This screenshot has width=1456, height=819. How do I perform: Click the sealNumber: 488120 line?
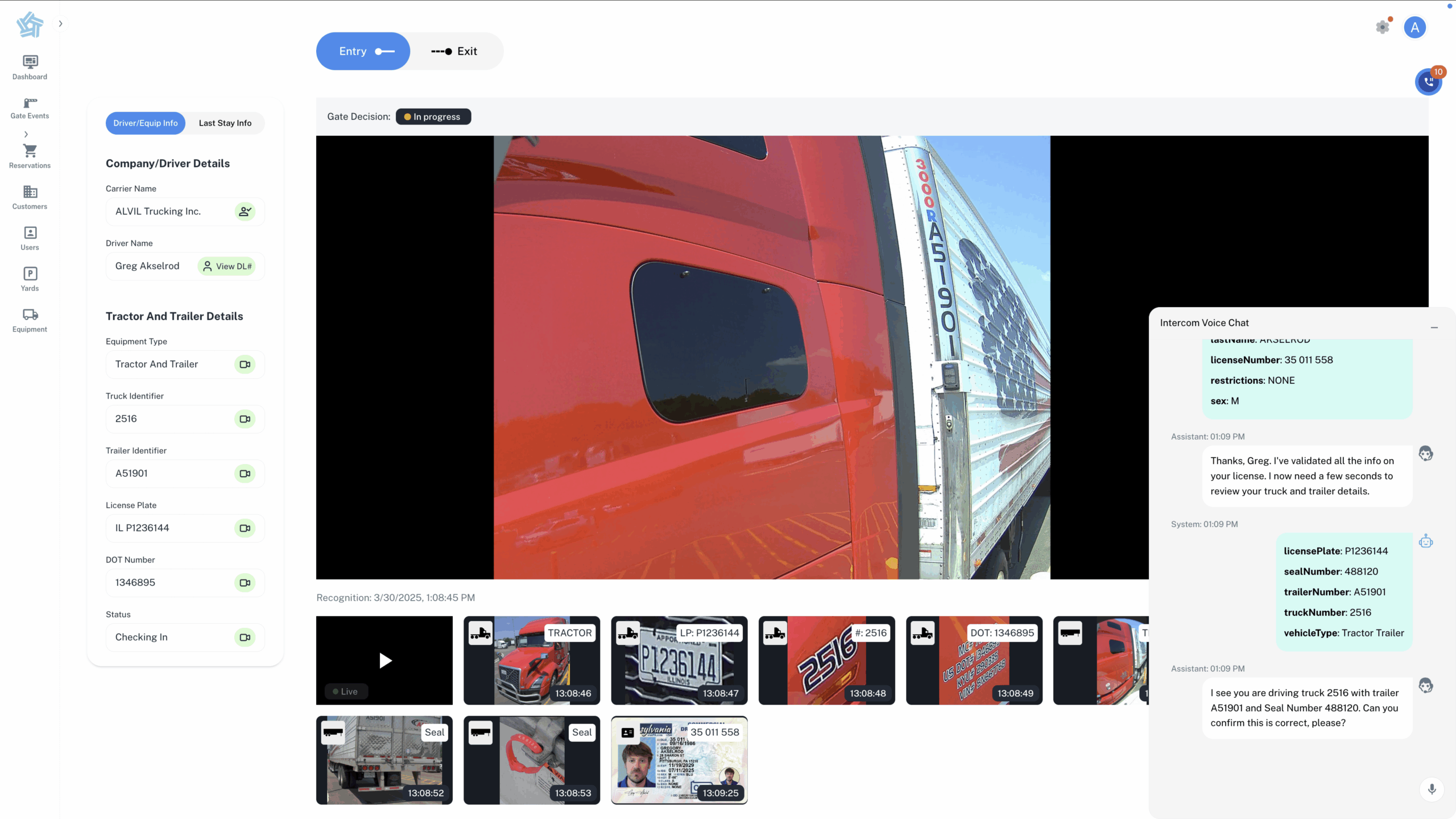point(1331,572)
